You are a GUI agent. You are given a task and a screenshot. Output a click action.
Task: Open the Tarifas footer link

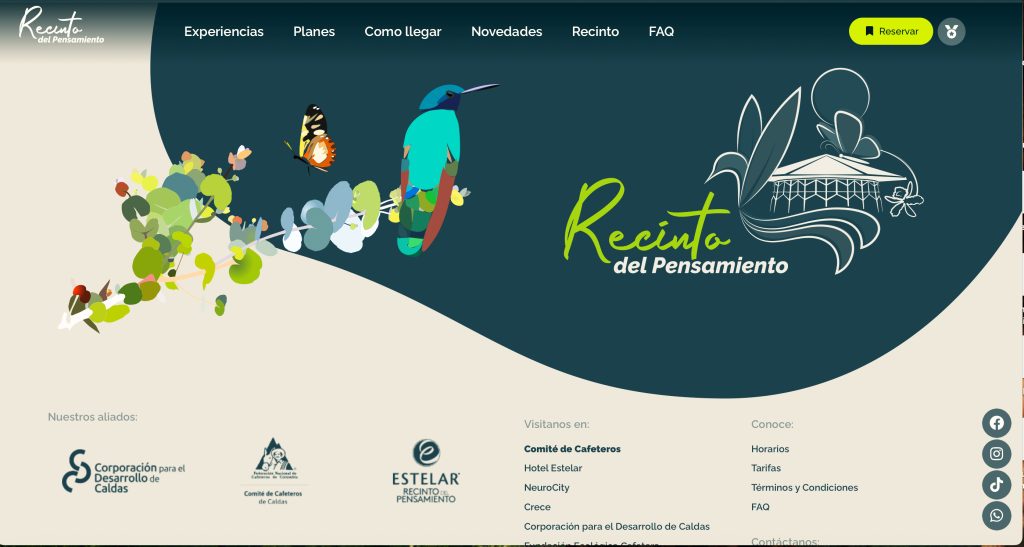(x=766, y=468)
